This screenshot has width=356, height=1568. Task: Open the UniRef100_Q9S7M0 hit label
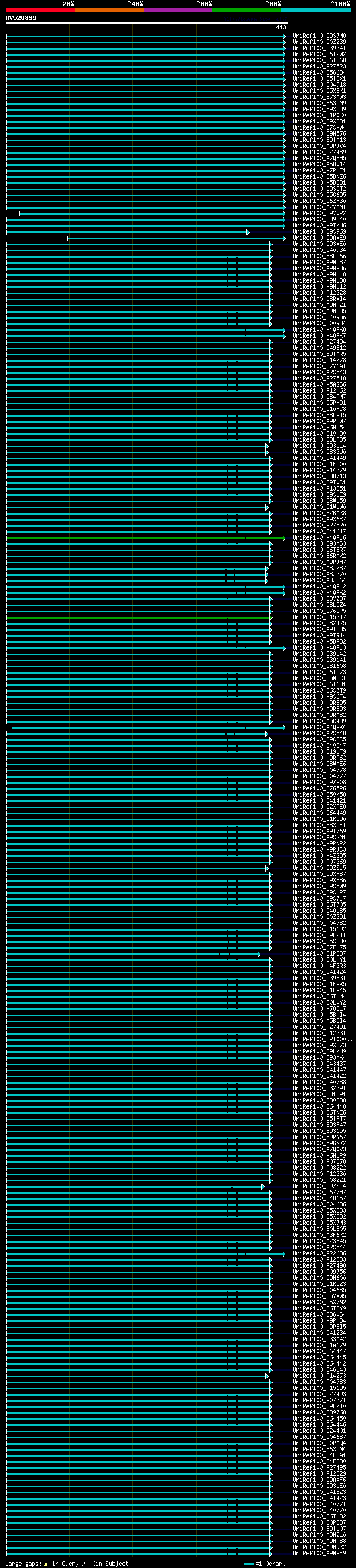tap(319, 36)
